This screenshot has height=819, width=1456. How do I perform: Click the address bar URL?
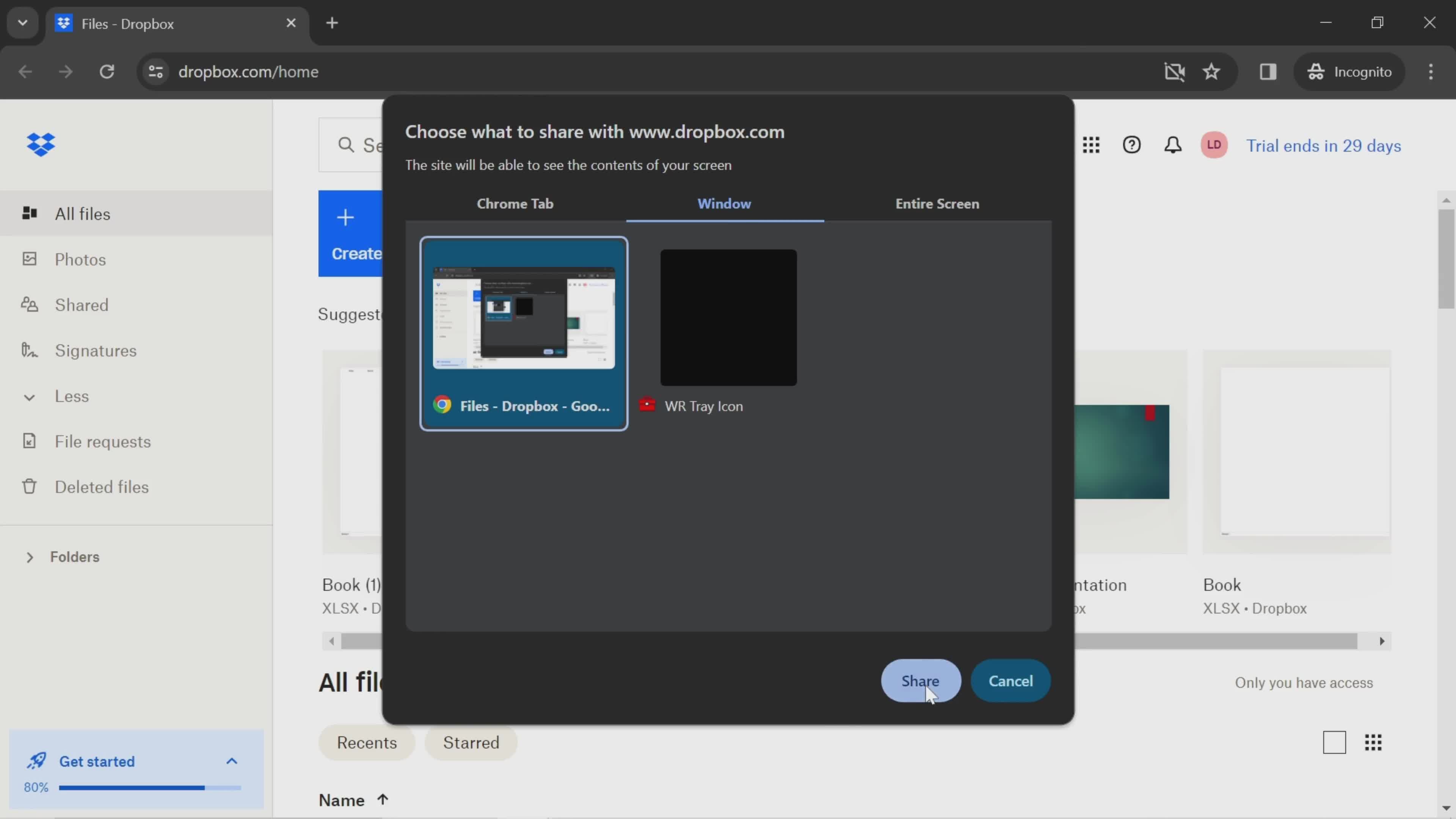[248, 72]
